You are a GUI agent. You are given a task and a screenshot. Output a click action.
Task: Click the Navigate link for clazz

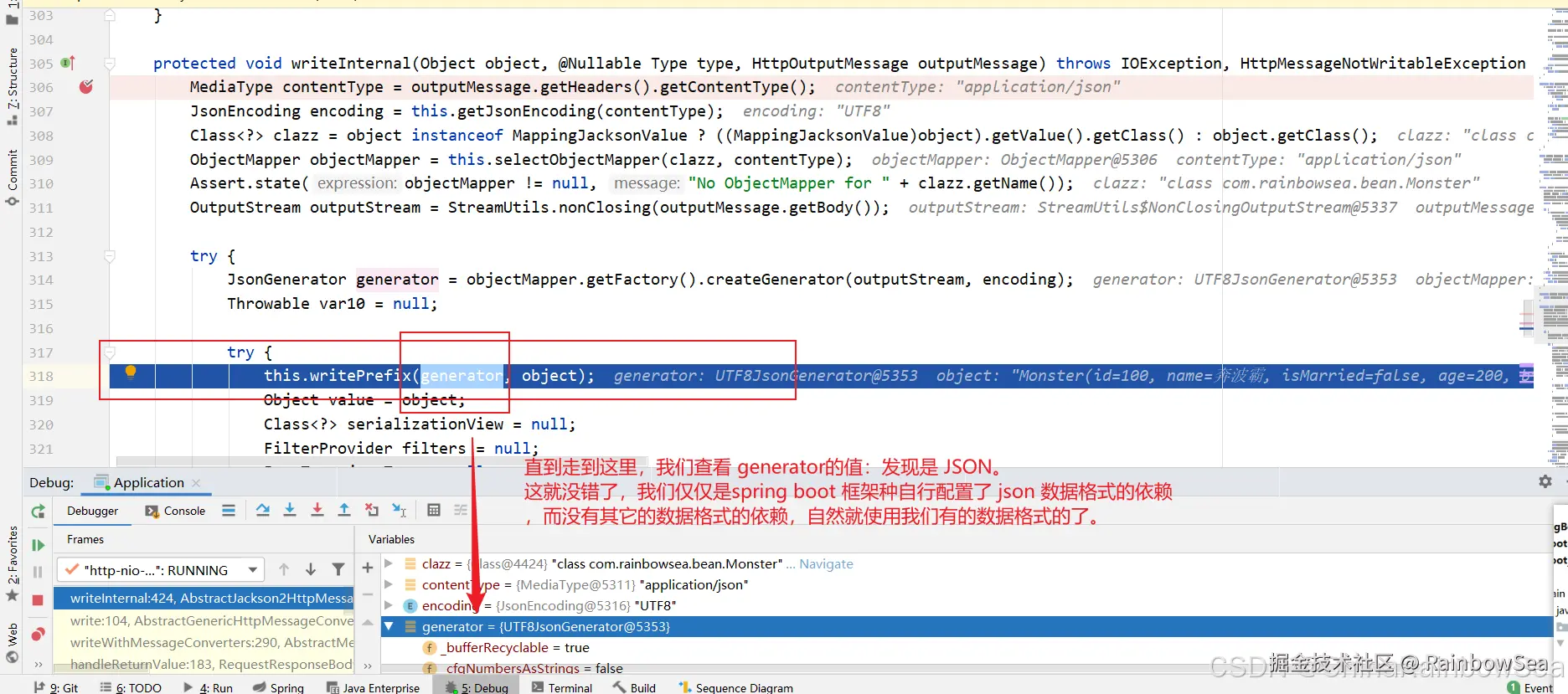click(826, 563)
